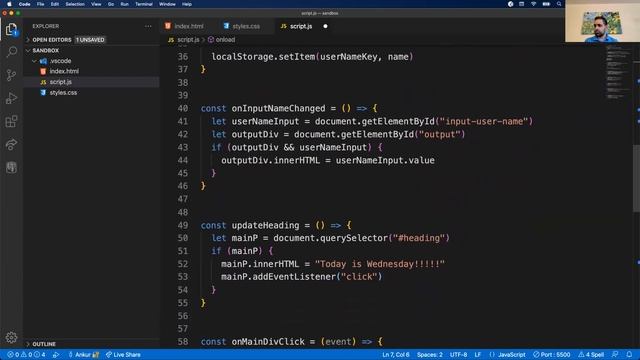The height and width of the screenshot is (360, 640).
Task: Click Port: 5500 Live Server indicator
Action: [551, 355]
